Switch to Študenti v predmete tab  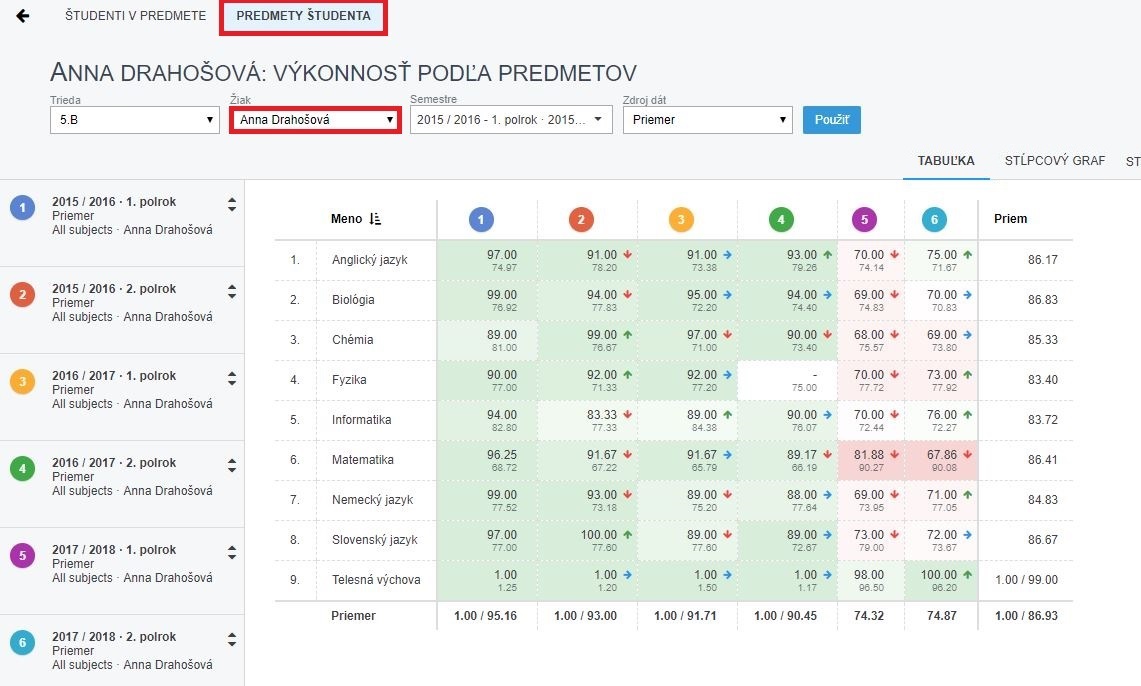tap(135, 16)
